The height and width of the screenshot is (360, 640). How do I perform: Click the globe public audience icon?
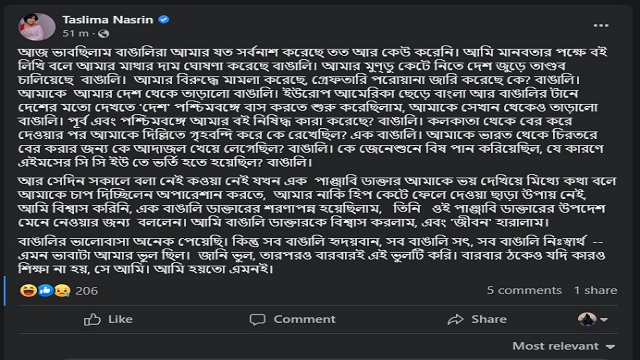coord(104,33)
